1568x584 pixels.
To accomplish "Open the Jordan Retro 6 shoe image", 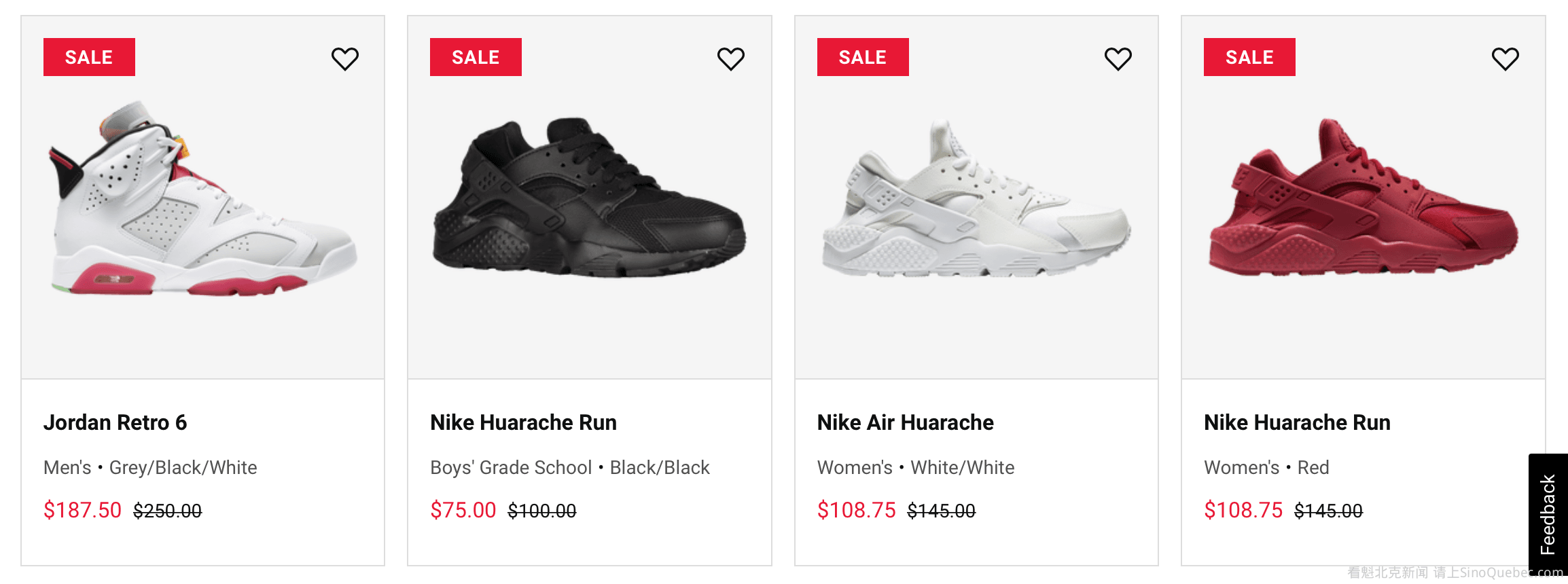I will coord(203,200).
